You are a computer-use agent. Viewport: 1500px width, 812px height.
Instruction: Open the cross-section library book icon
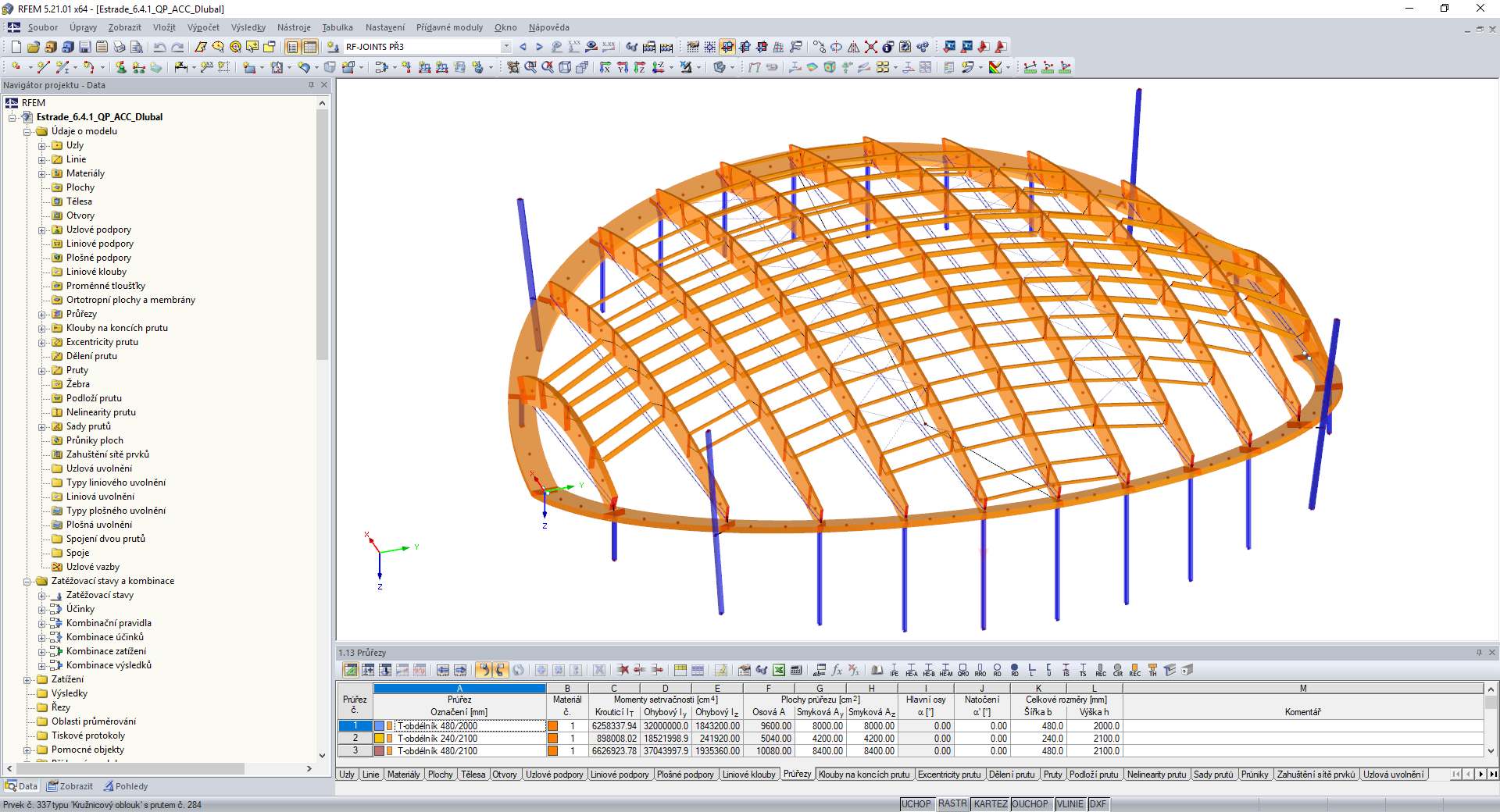(877, 670)
